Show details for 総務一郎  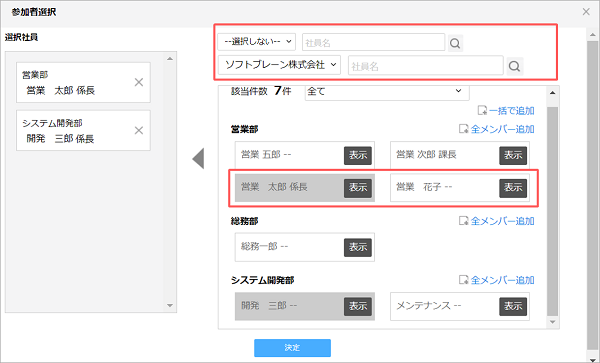(358, 247)
